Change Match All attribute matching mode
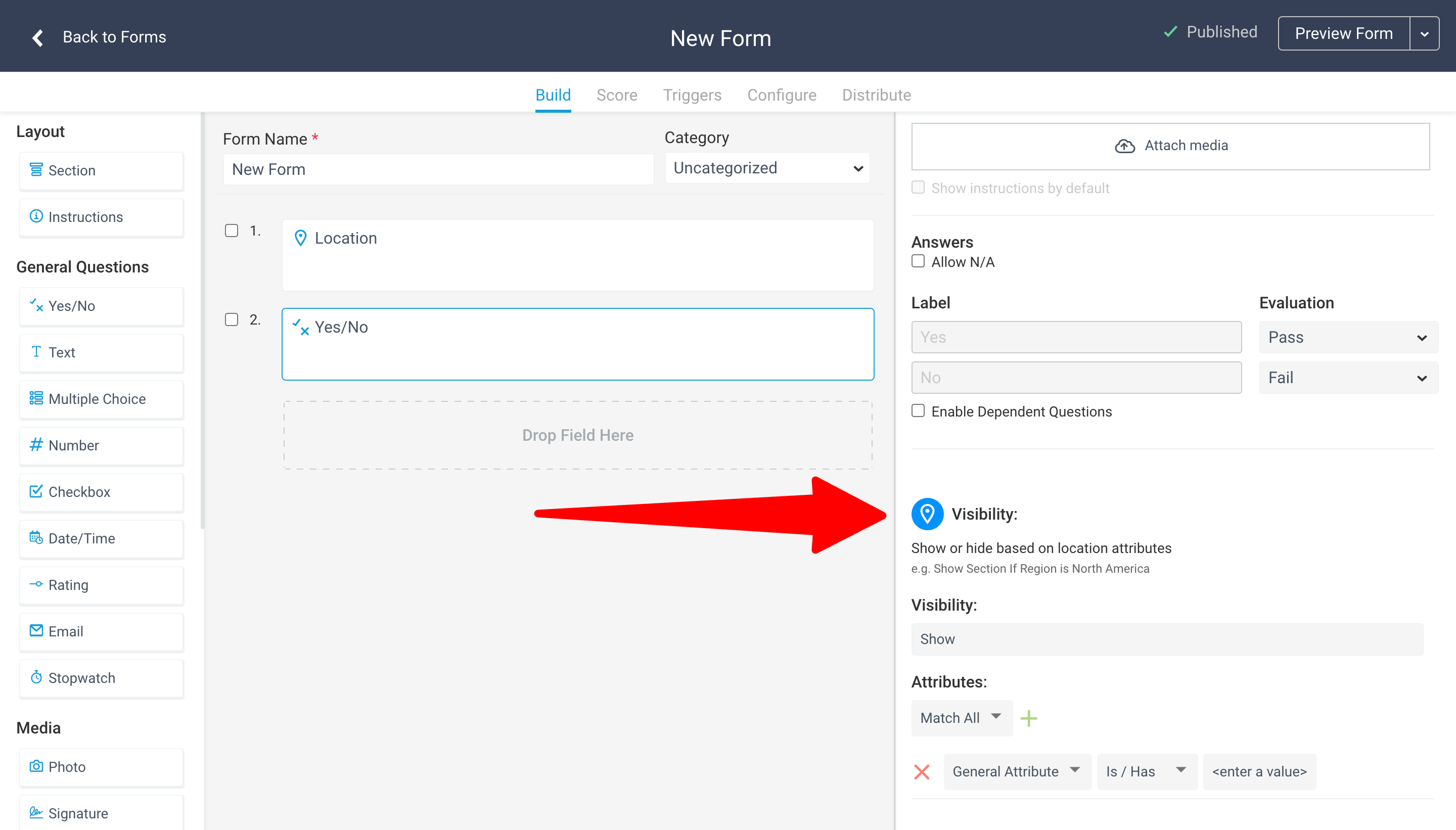This screenshot has width=1456, height=830. [961, 718]
